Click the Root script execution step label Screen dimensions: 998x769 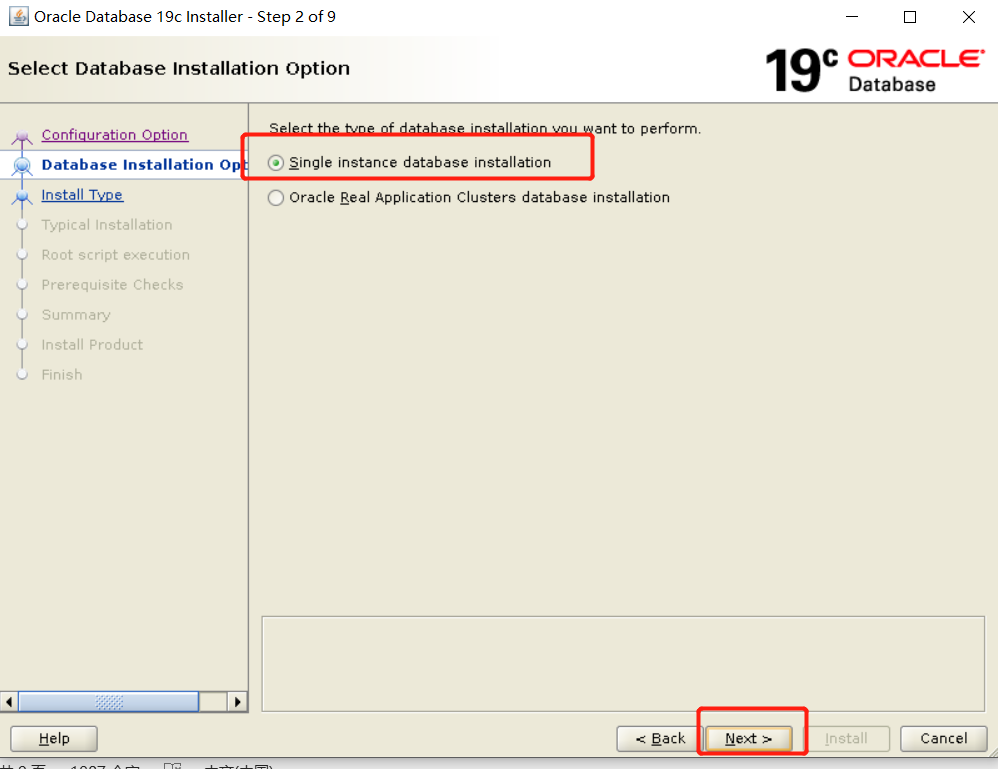115,255
